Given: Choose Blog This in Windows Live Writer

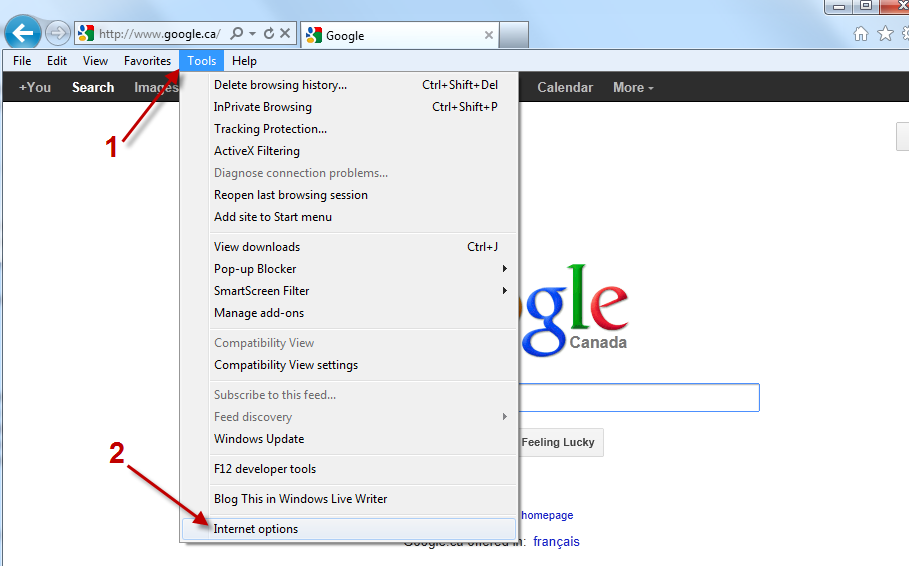Looking at the screenshot, I should point(349,499).
